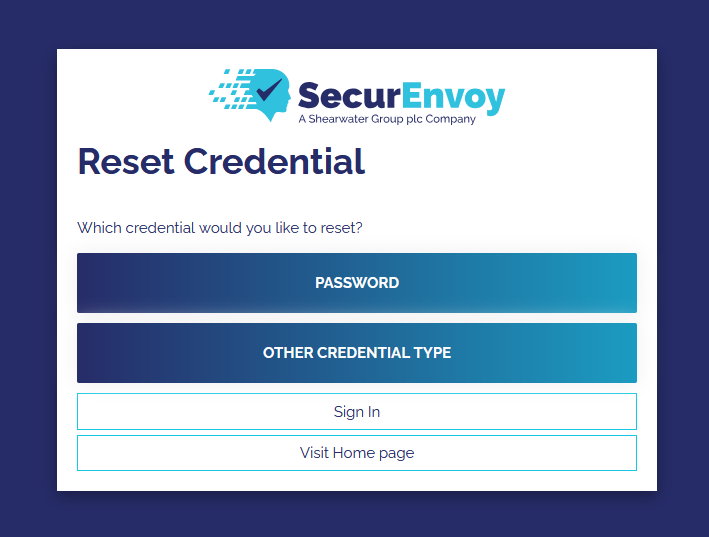The image size is (709, 537).
Task: Click the word 'Company' in the logo tagline
Action: (x=450, y=119)
